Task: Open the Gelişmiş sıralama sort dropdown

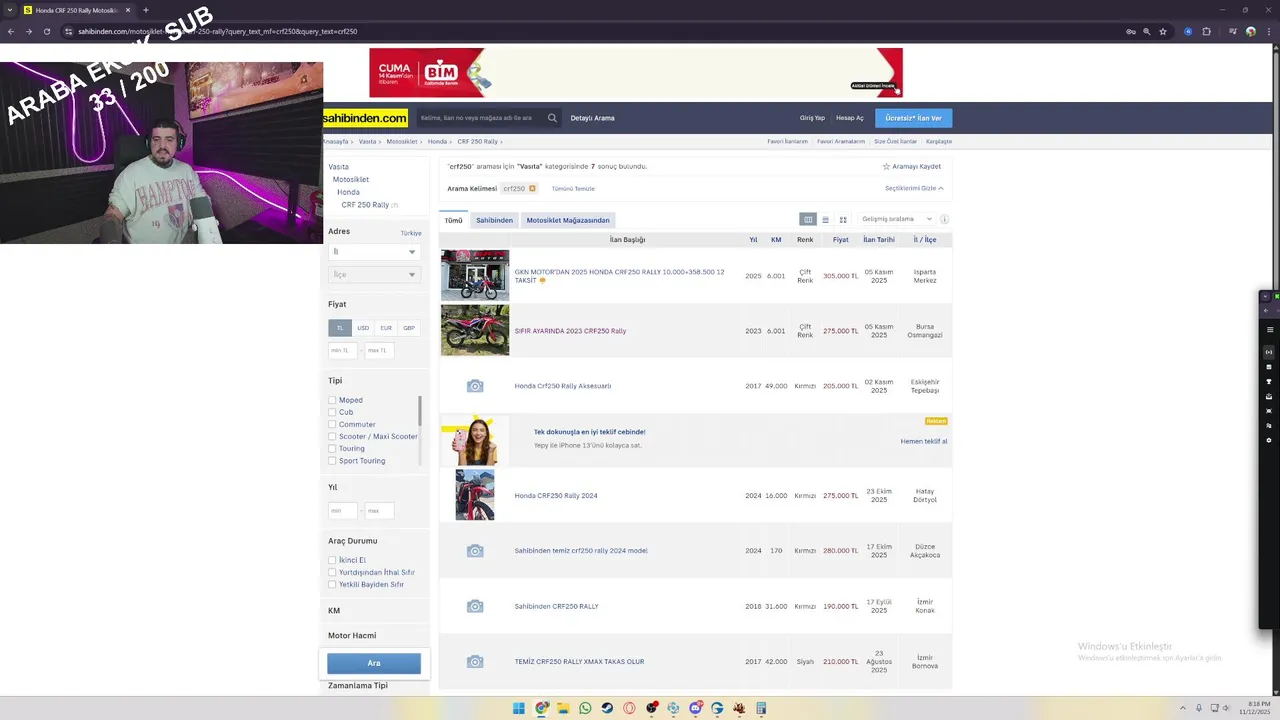Action: click(x=896, y=219)
